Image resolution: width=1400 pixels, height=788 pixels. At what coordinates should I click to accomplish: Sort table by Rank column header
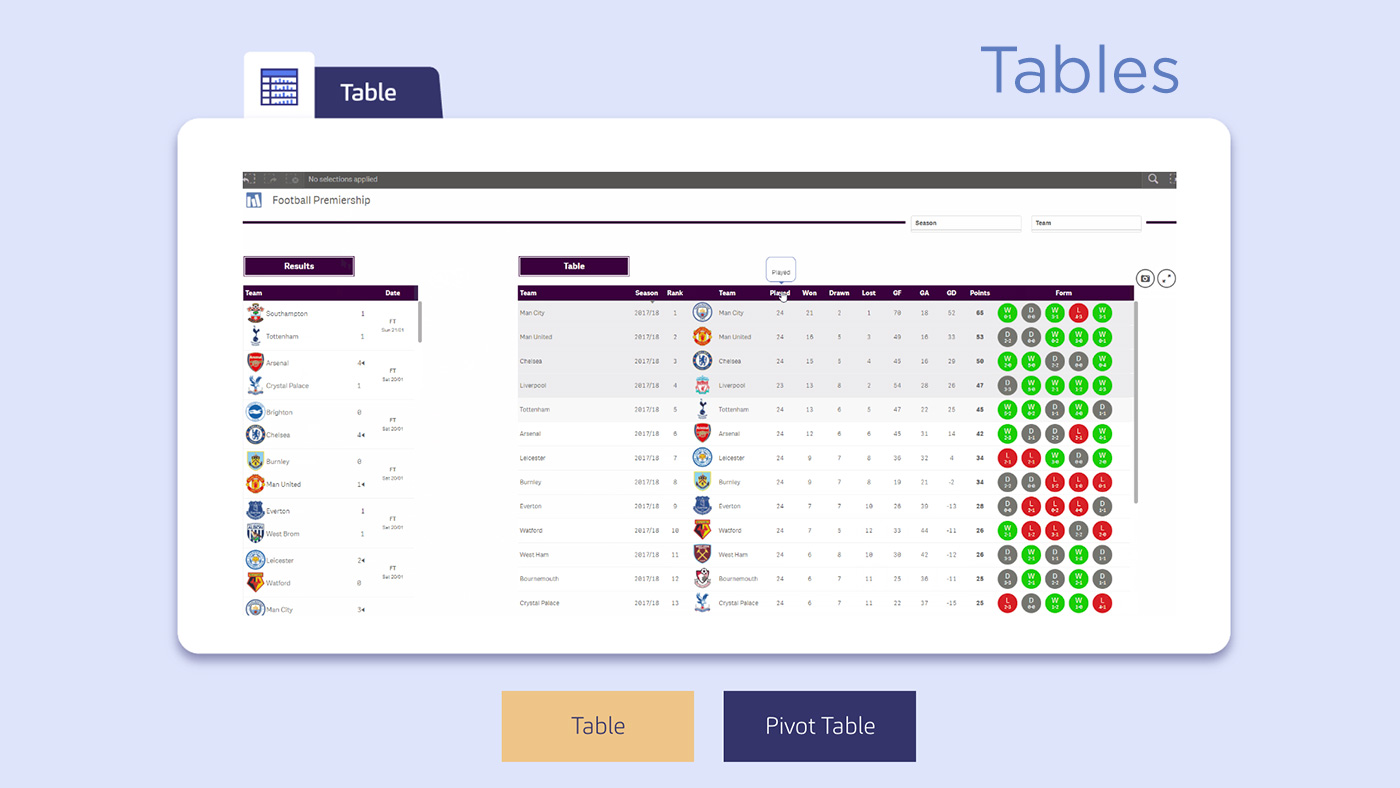pos(675,293)
